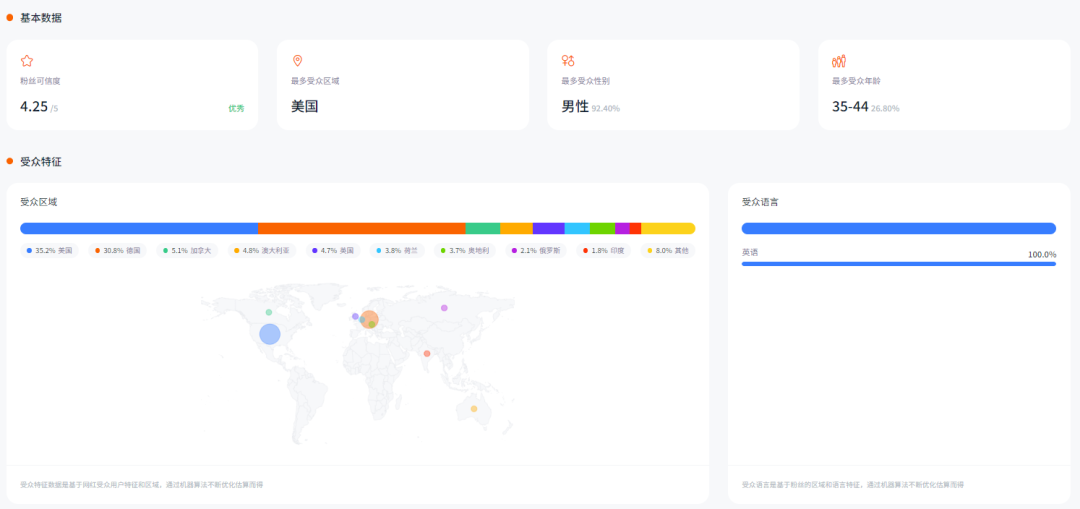The width and height of the screenshot is (1080, 509).
Task: Click the red bubble over India on map
Action: point(427,353)
